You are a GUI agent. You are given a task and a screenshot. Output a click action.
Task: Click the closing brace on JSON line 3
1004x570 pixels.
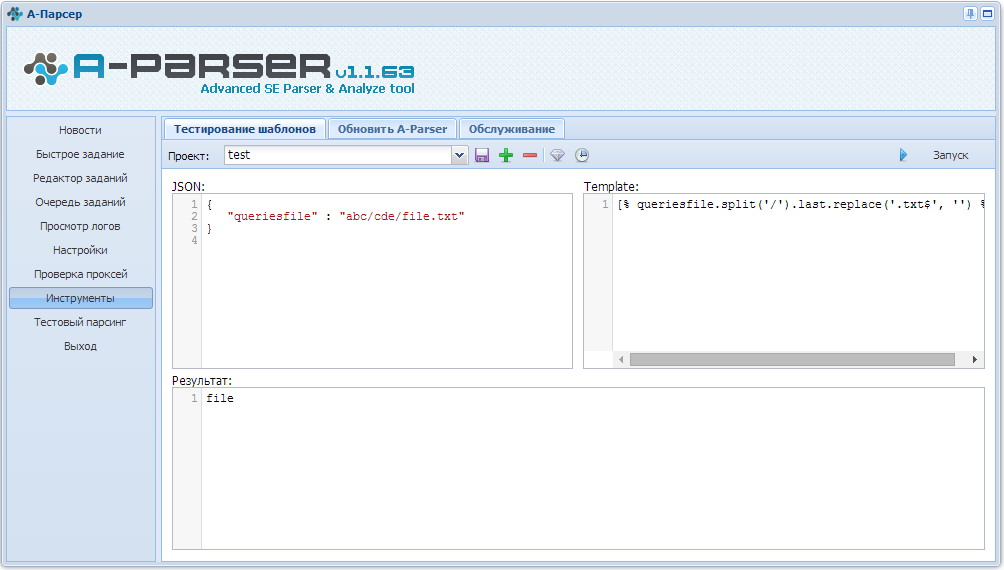(209, 229)
